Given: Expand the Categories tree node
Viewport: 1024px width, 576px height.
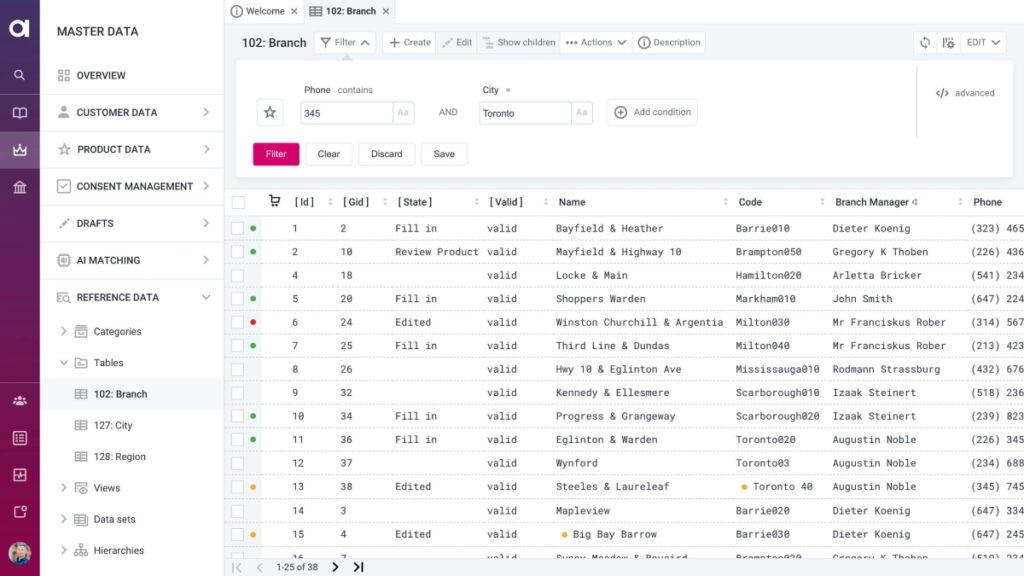Looking at the screenshot, I should [64, 332].
